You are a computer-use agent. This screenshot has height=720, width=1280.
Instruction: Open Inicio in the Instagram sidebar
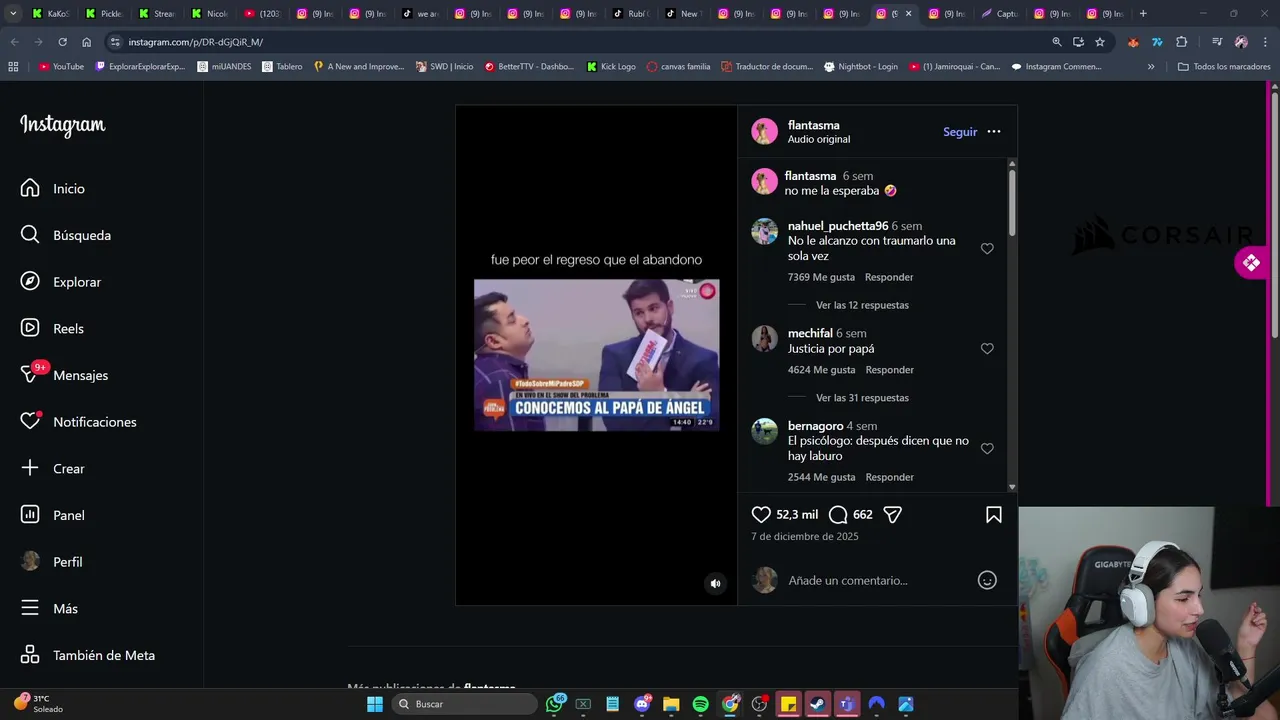53,188
